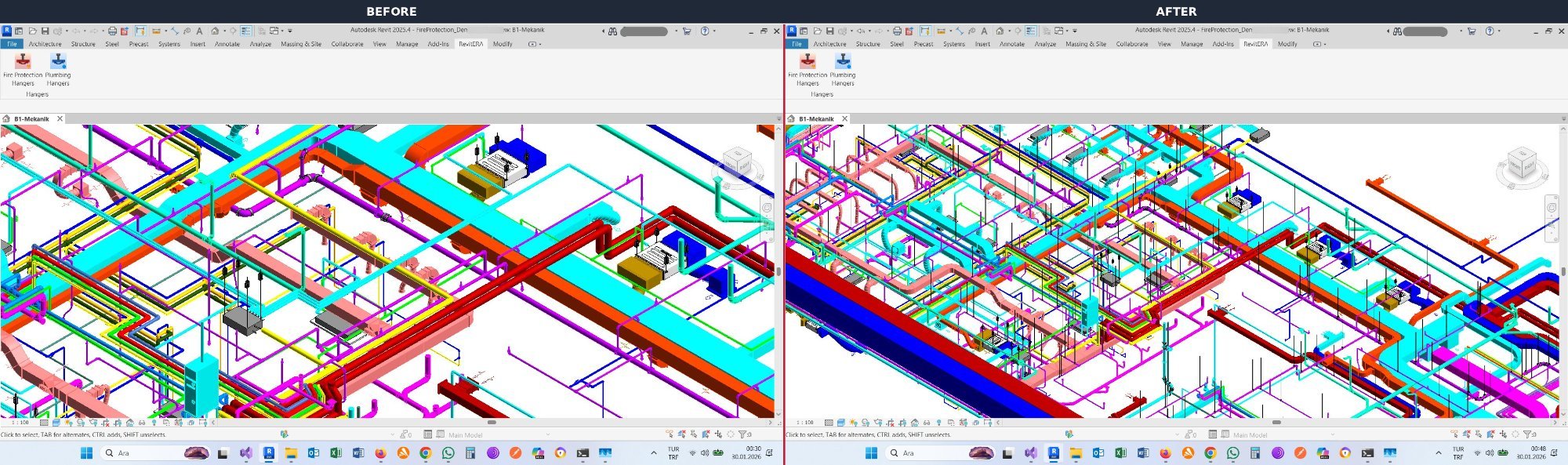1568x465 pixels.
Task: Click the Default 3D View house icon in BEFORE
Action: [x=215, y=31]
